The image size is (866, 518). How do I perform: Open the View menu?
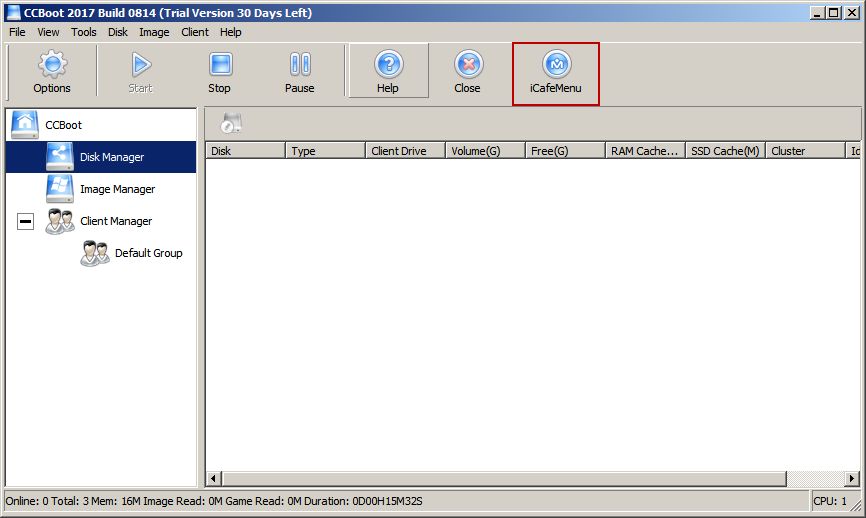click(x=48, y=32)
